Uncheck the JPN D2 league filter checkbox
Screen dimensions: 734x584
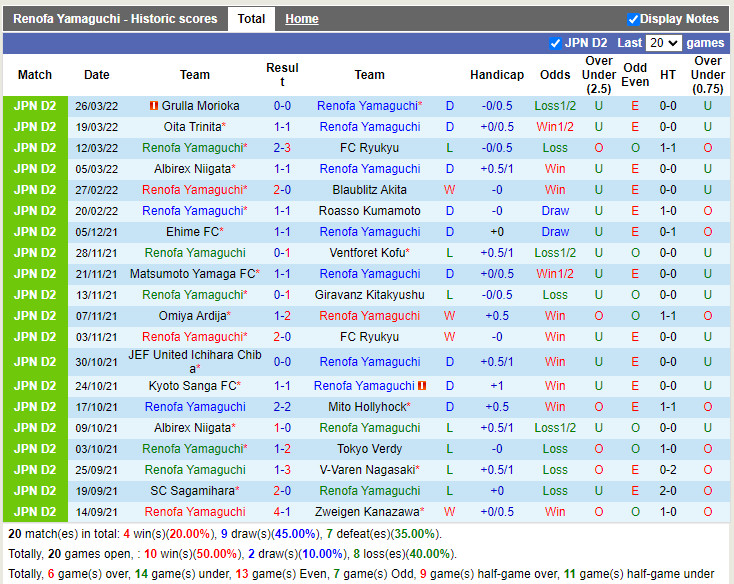(555, 43)
